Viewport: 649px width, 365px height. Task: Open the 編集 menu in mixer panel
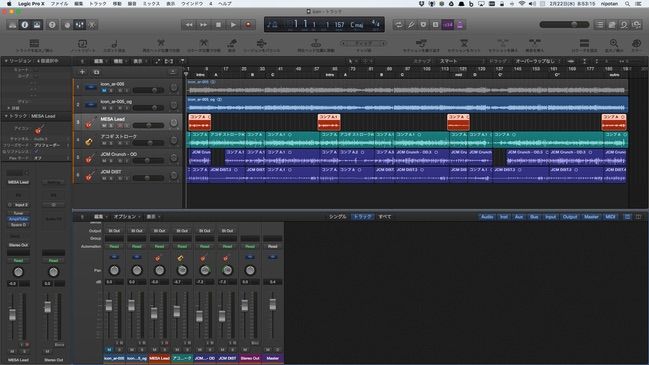pyautogui.click(x=99, y=217)
